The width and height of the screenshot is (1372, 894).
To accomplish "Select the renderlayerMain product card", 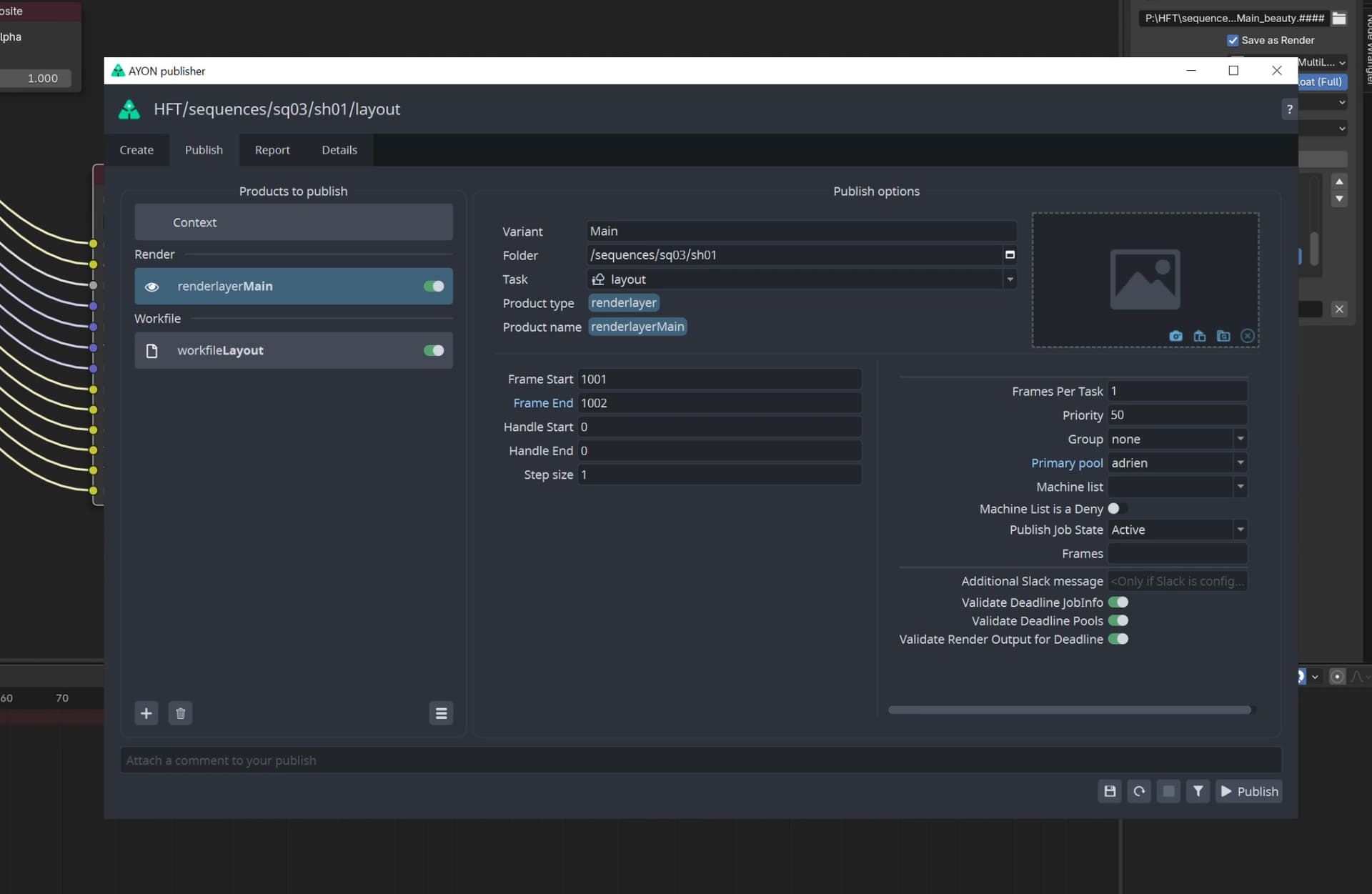I will (294, 287).
